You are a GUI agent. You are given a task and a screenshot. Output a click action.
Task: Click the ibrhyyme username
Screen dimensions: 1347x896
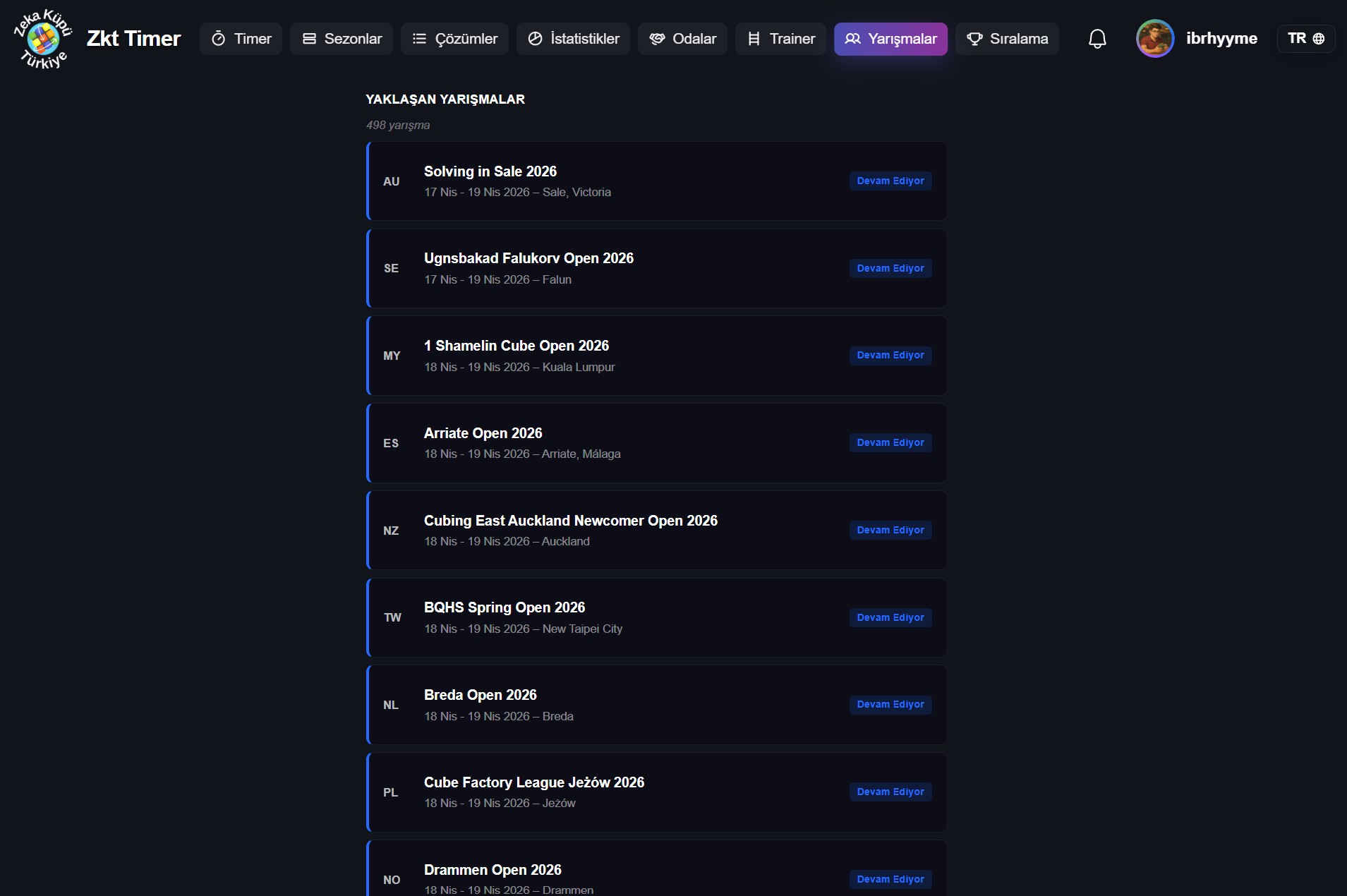click(1222, 38)
